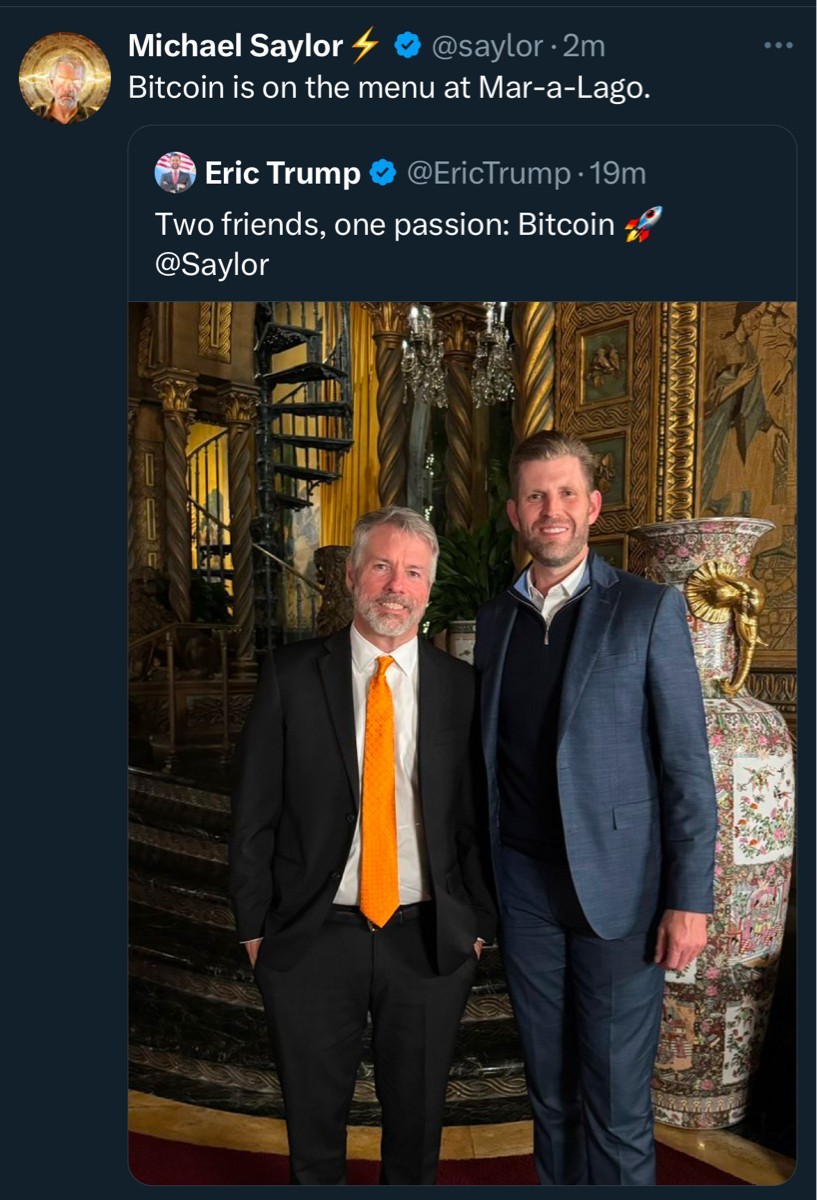Click Eric Trump's small avatar in the quoted tweet
Viewport: 817px width, 1200px height.
click(175, 173)
